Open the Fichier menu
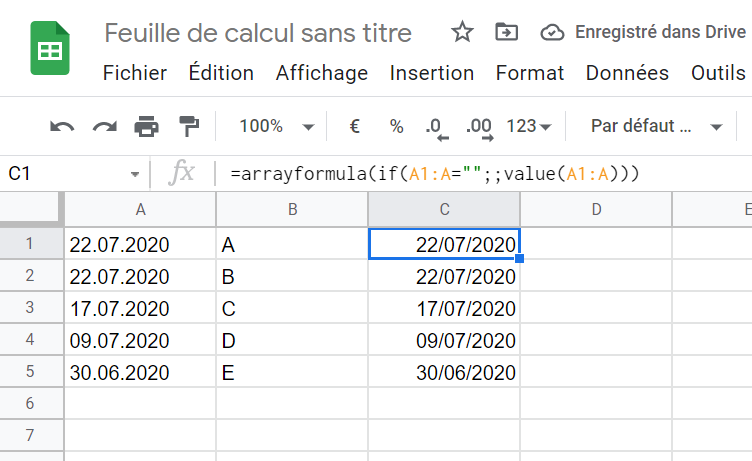The width and height of the screenshot is (752, 461). pos(135,73)
